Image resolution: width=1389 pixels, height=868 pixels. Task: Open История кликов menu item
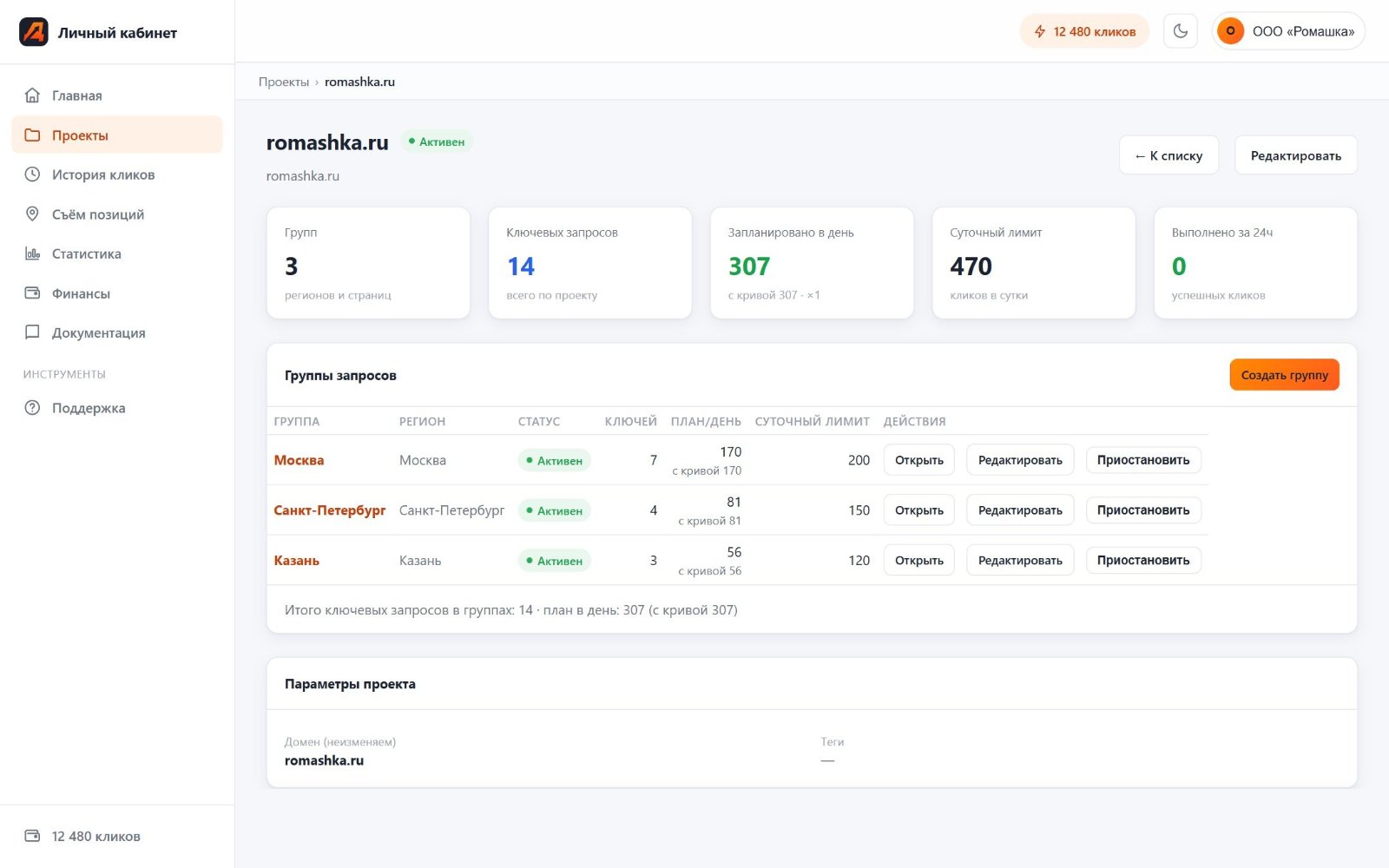point(117,174)
